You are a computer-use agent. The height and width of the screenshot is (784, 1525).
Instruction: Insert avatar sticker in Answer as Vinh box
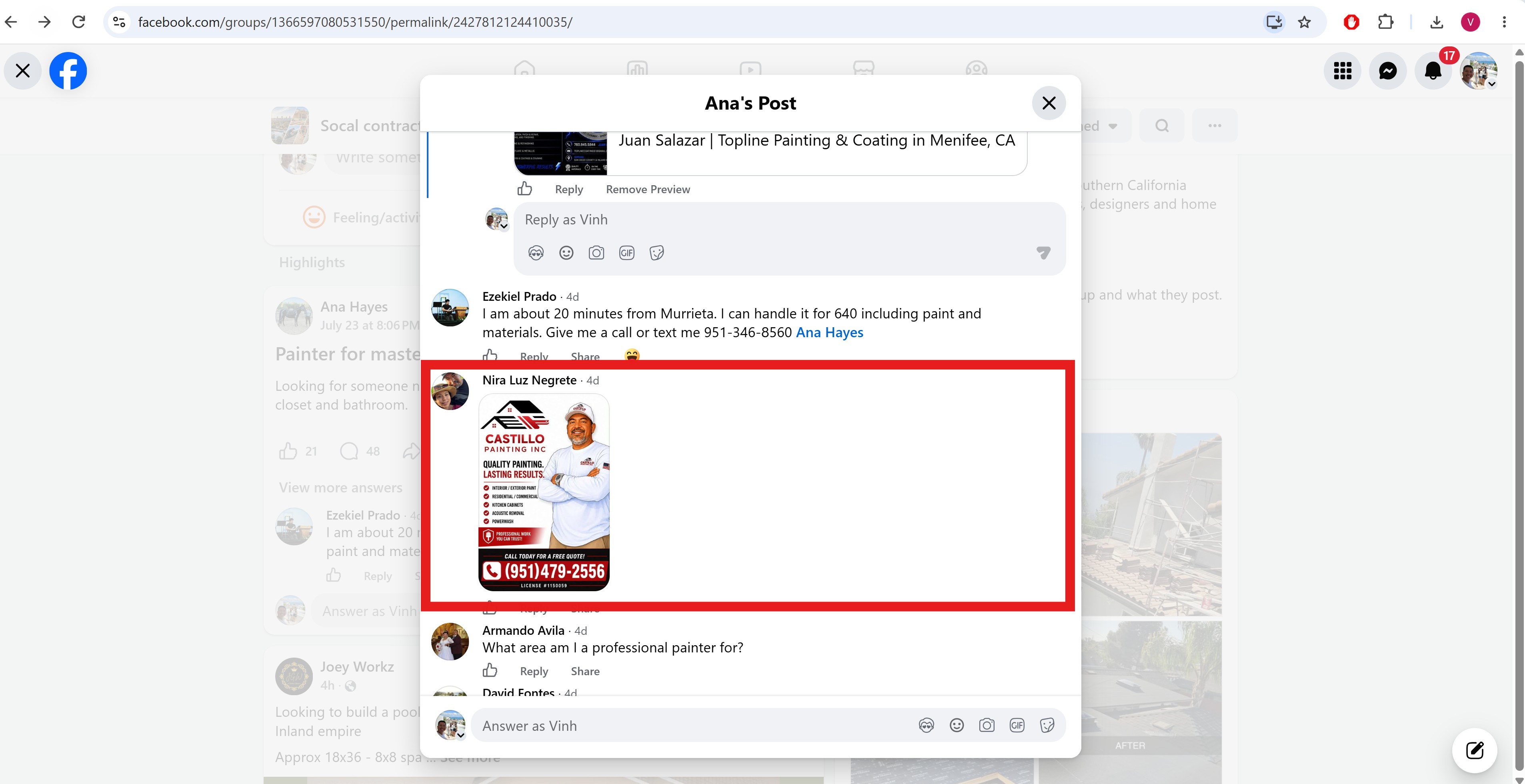pyautogui.click(x=927, y=726)
